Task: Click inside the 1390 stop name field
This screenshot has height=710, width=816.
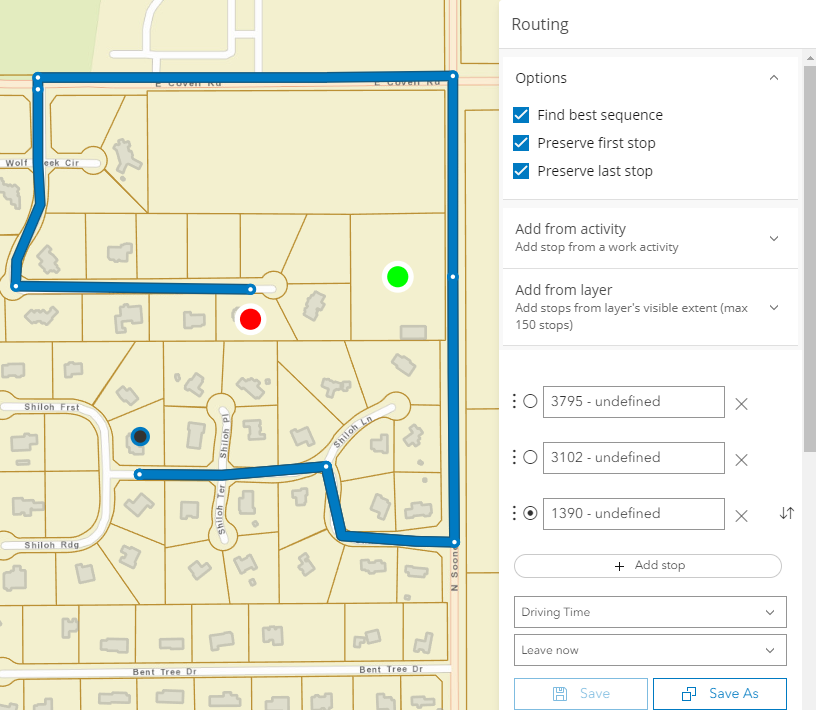Action: pos(632,513)
